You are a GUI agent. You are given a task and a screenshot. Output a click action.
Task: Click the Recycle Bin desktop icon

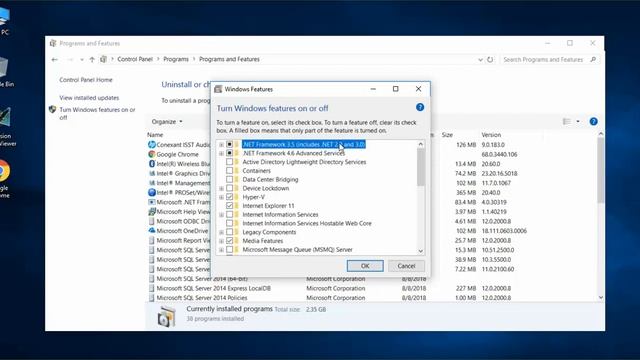click(x=3, y=67)
